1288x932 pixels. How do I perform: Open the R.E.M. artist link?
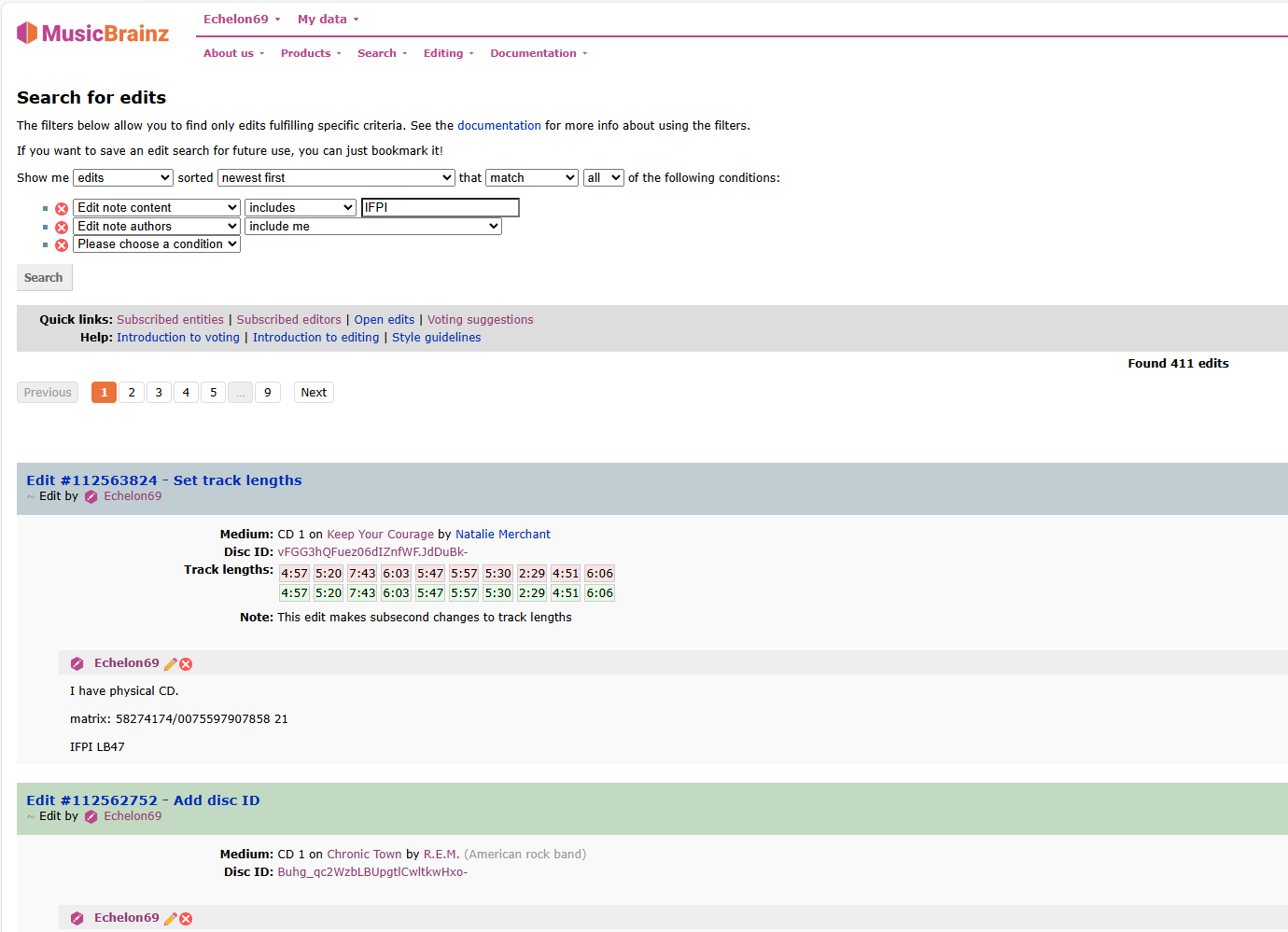(x=441, y=855)
